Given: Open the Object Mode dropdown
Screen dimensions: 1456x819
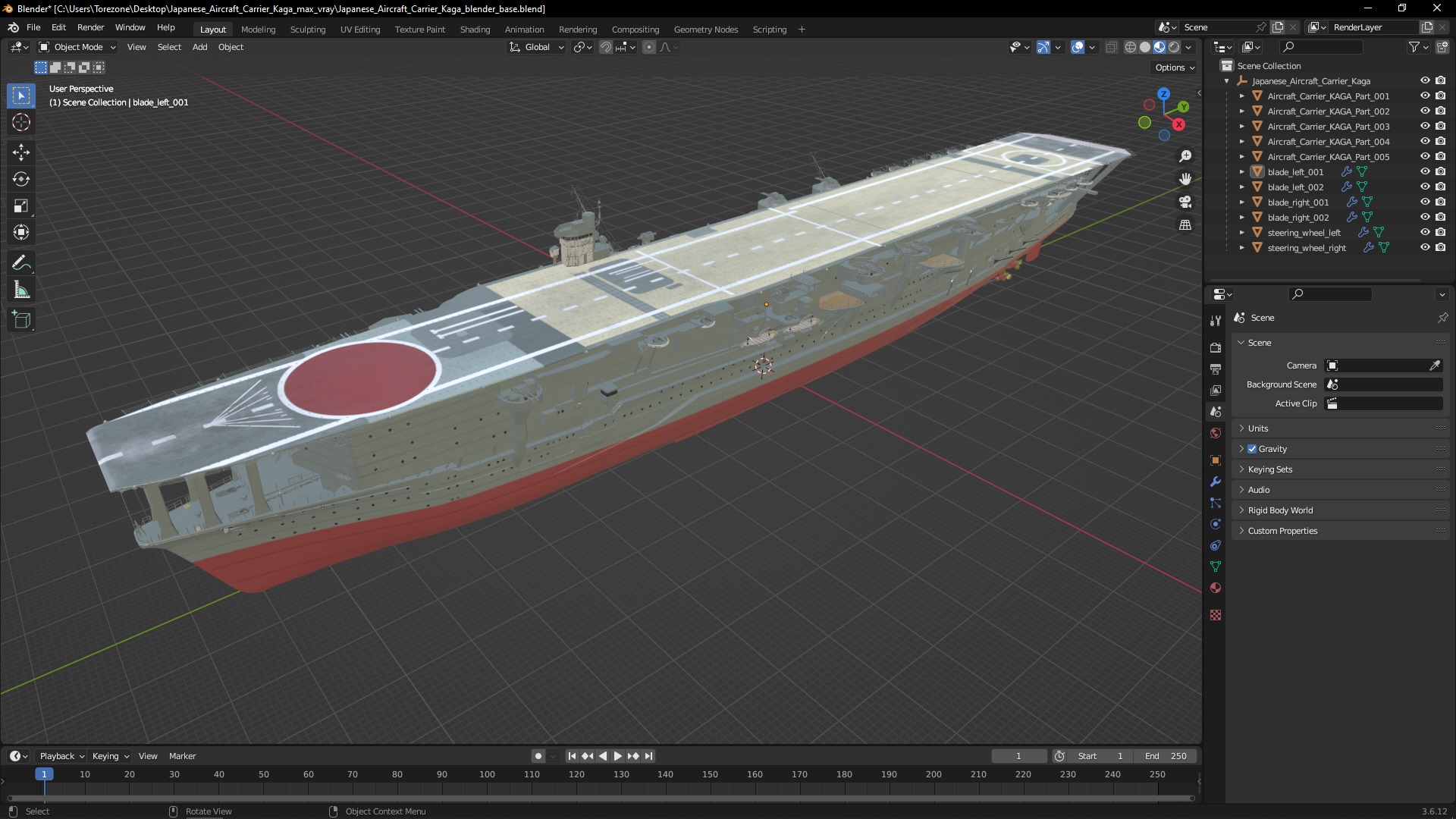Looking at the screenshot, I should tap(77, 47).
